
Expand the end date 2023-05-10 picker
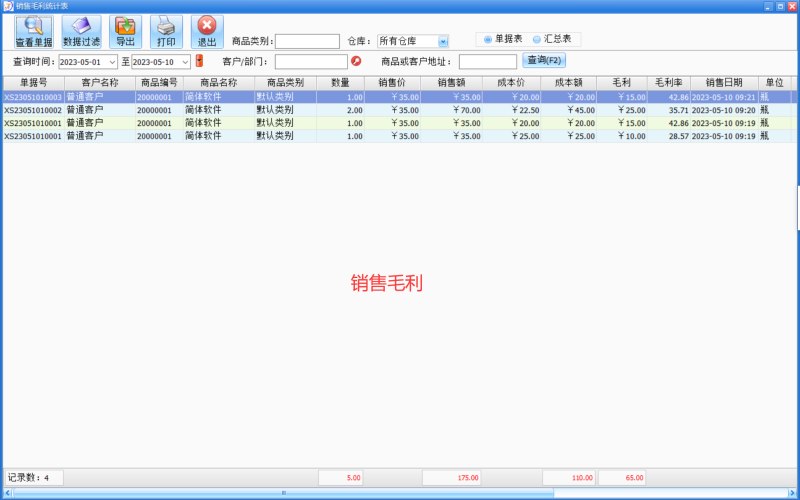pos(186,62)
